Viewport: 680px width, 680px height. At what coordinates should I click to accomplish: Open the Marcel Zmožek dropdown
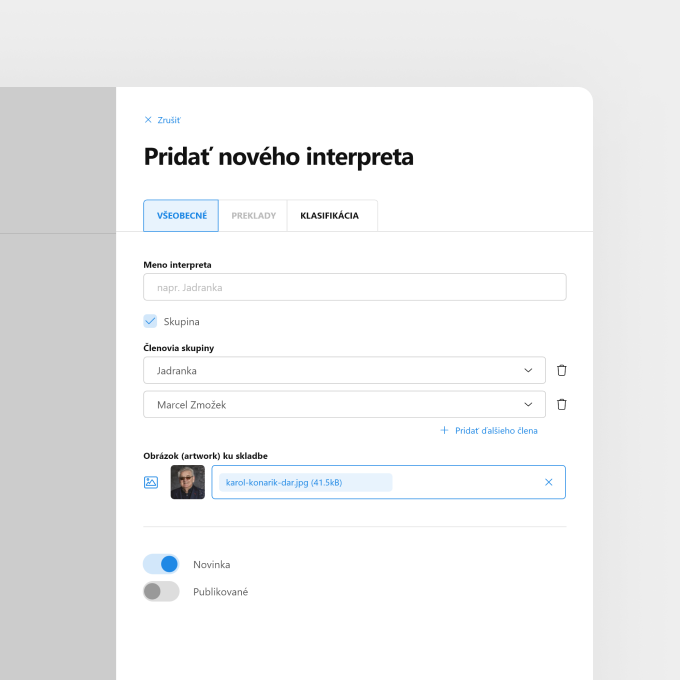[344, 404]
